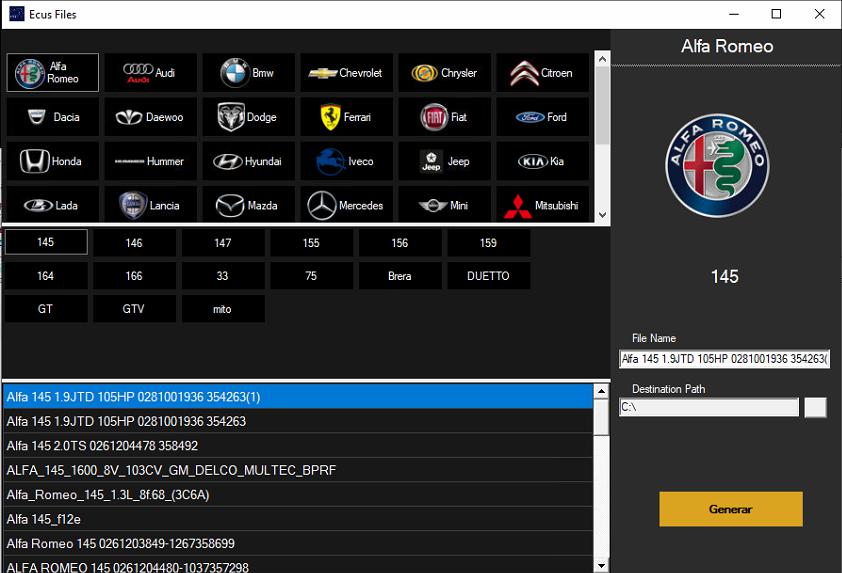The height and width of the screenshot is (573, 842).
Task: Choose the Mazda brand tile
Action: pyautogui.click(x=249, y=205)
